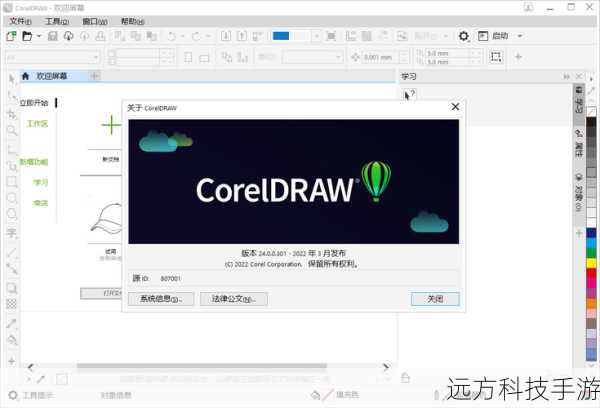Image resolution: width=600 pixels, height=408 pixels.
Task: Open the 窗口 menu
Action: tap(95, 21)
